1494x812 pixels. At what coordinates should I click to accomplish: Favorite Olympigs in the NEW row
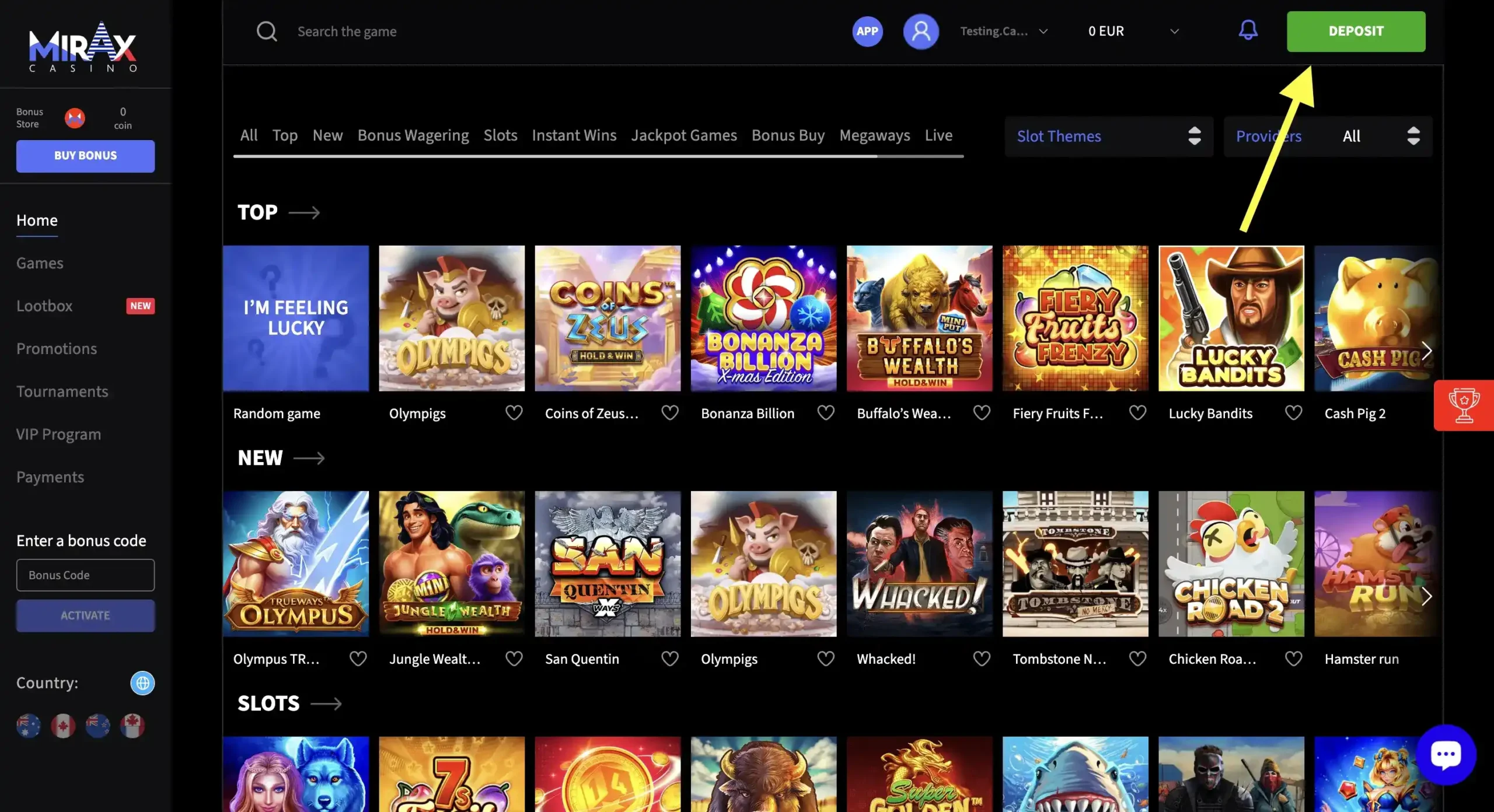[826, 659]
